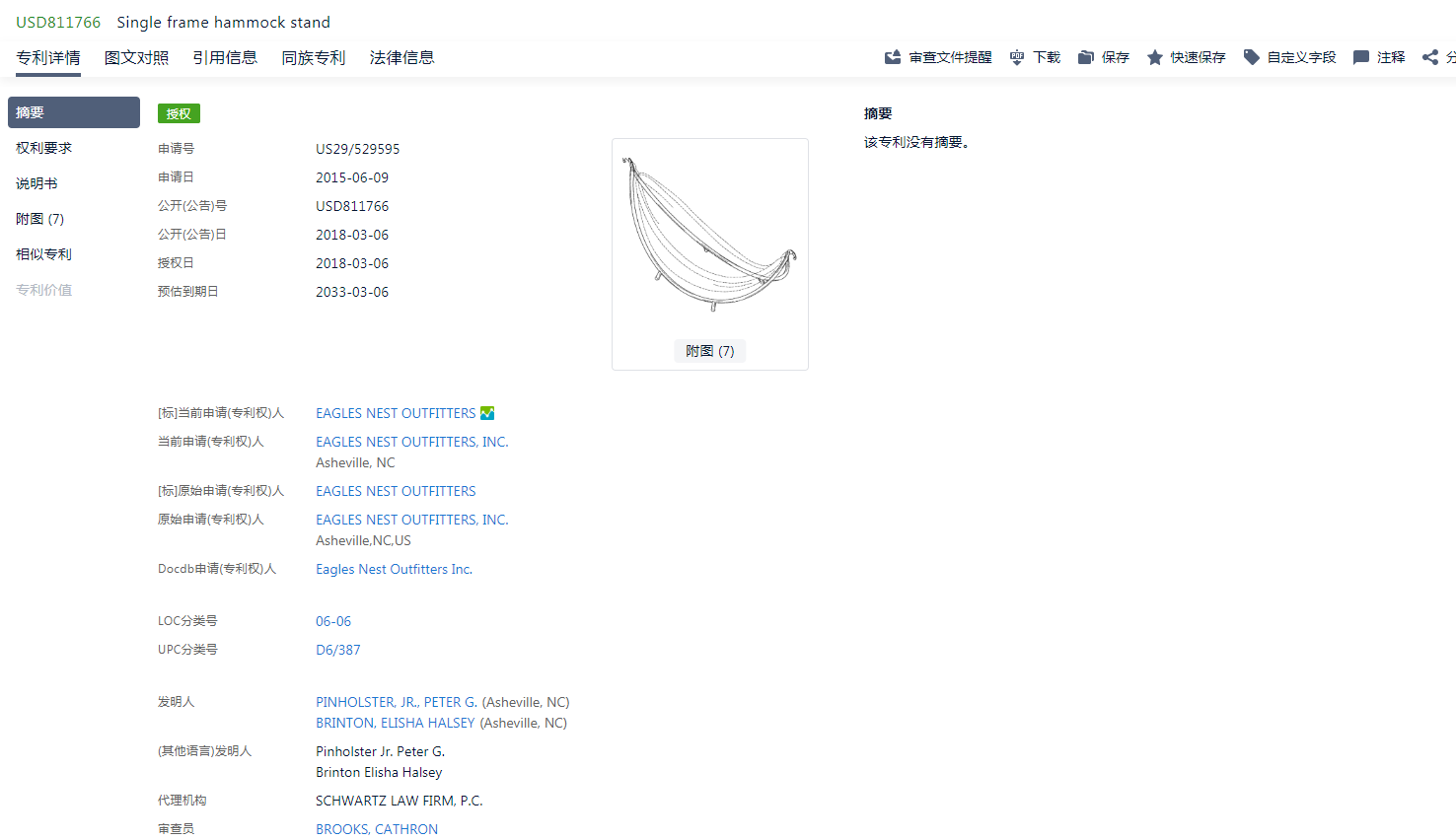1456x840 pixels.
Task: Open the standardized current assignee EAGLES NEST OUTFITTERS link
Action: (396, 413)
